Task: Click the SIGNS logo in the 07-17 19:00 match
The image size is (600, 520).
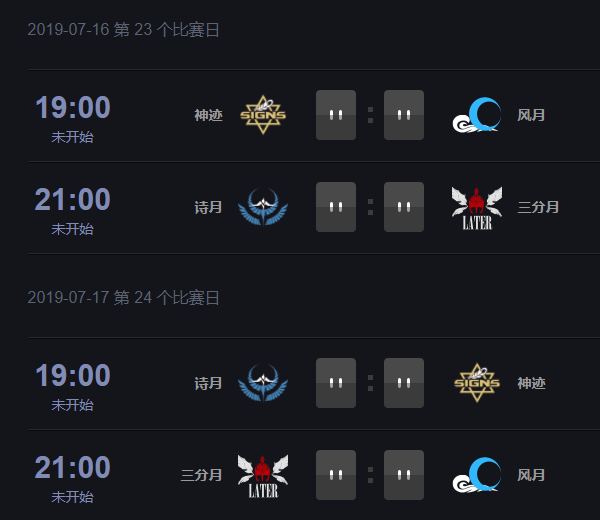Action: point(477,383)
